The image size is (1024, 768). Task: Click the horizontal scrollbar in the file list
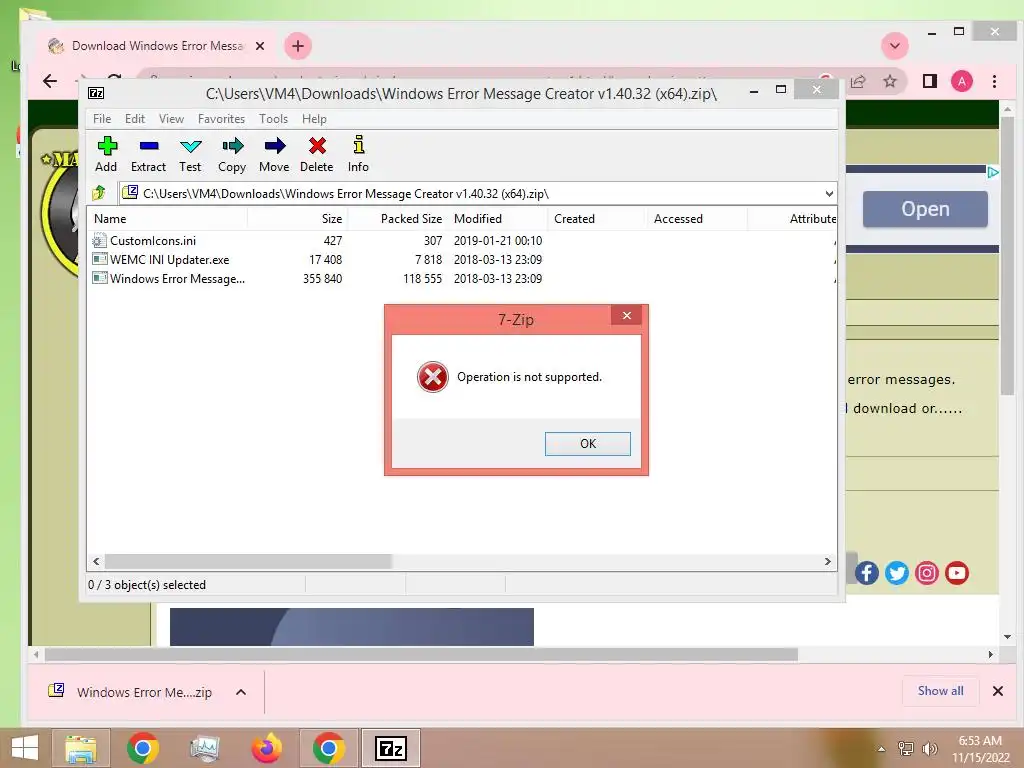click(x=248, y=561)
